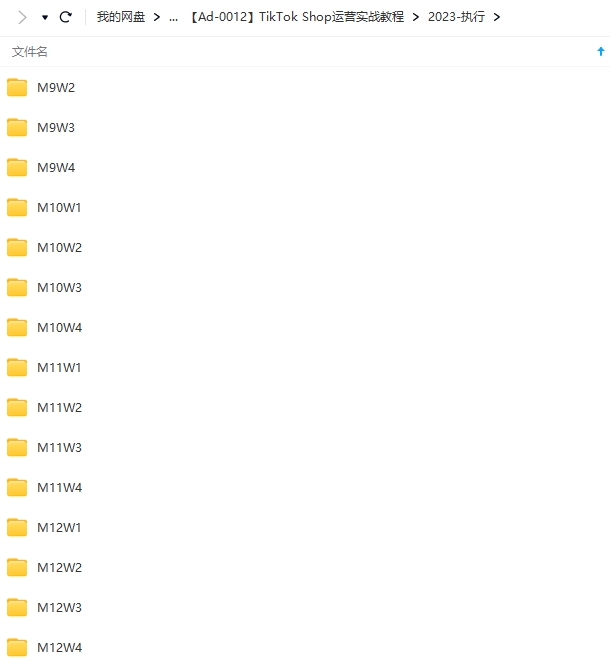Refresh the current folder listing
Viewport: 610px width, 667px height.
[66, 17]
